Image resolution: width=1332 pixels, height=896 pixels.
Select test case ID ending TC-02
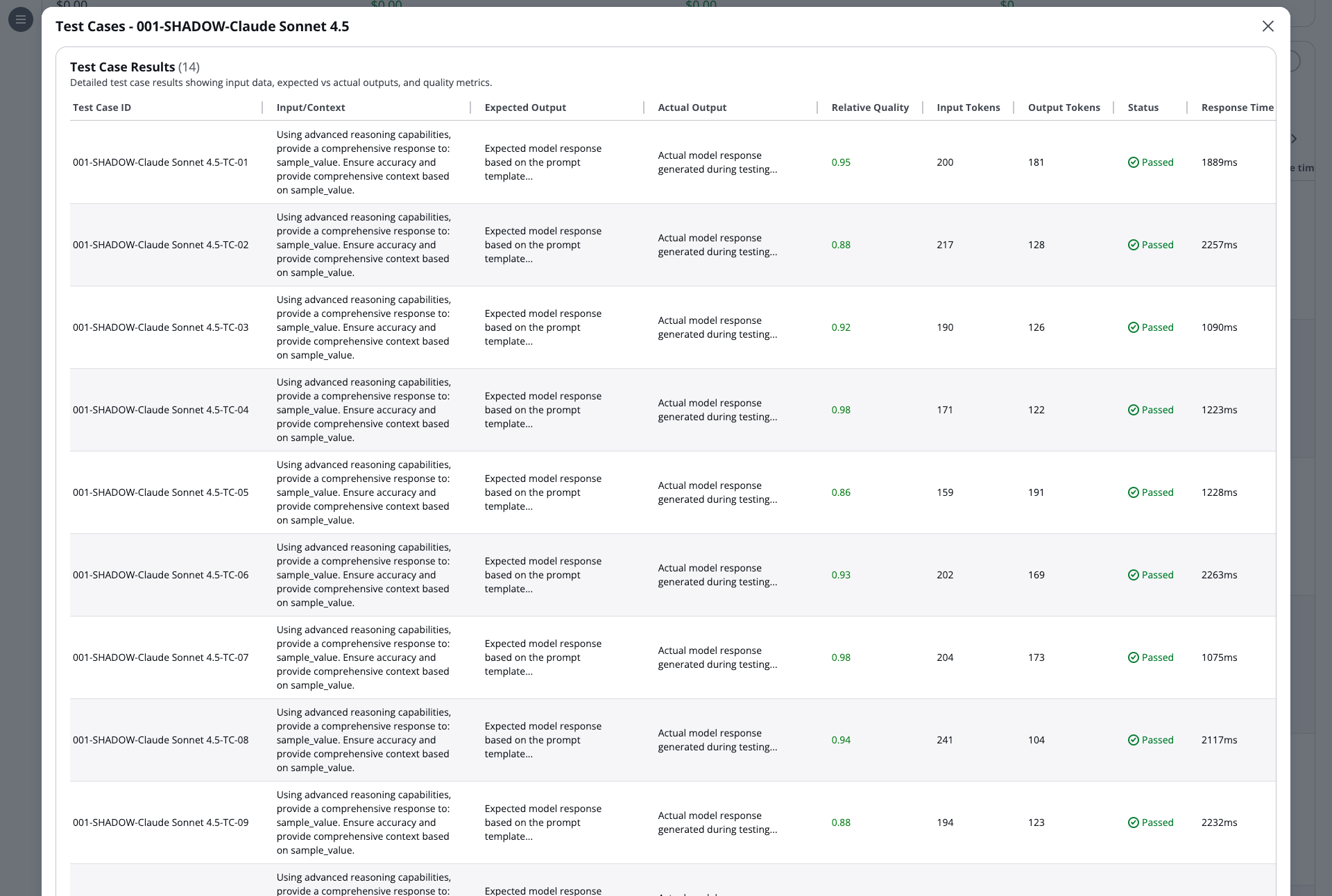(x=160, y=245)
